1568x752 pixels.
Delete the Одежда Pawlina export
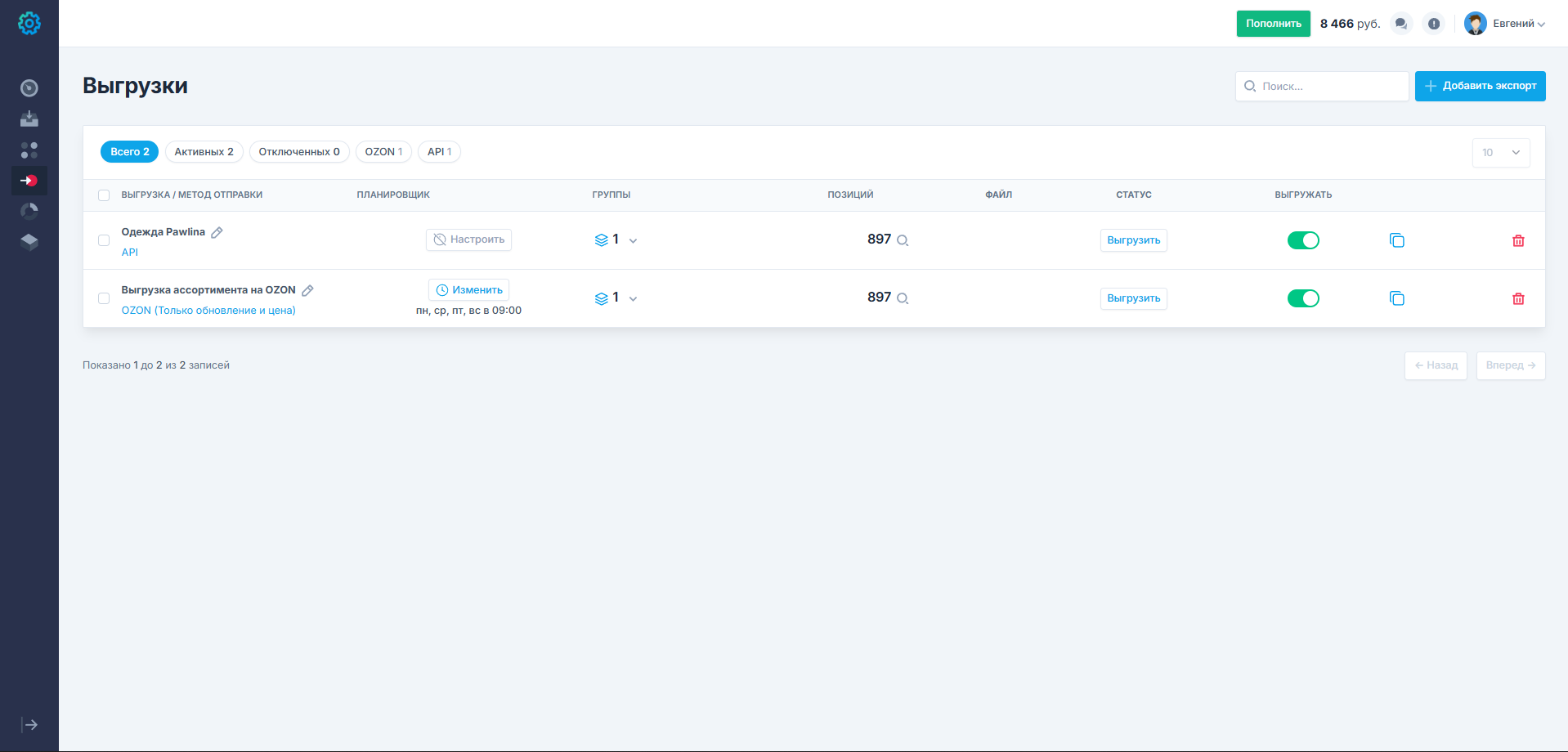(x=1518, y=240)
